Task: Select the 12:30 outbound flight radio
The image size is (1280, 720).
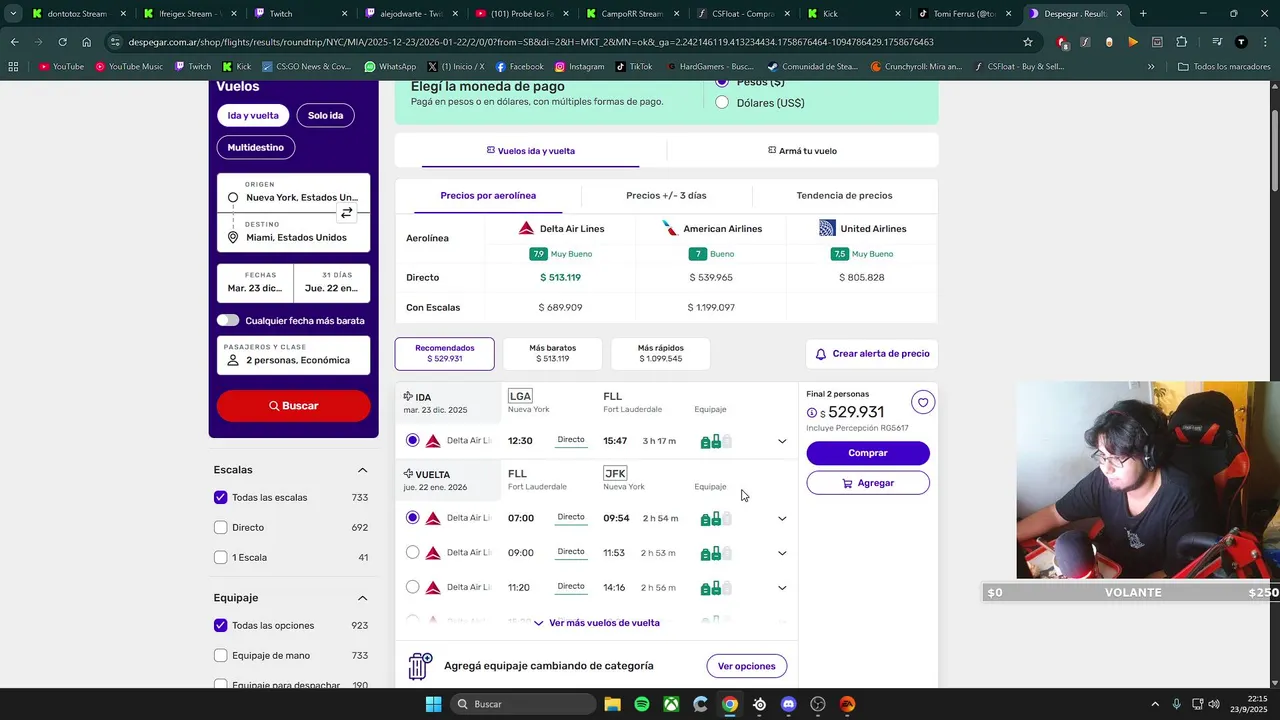Action: coord(413,440)
